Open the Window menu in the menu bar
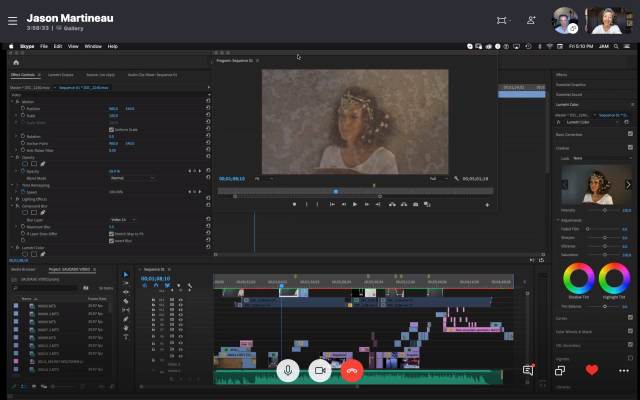Image resolution: width=640 pixels, height=400 pixels. click(x=92, y=46)
